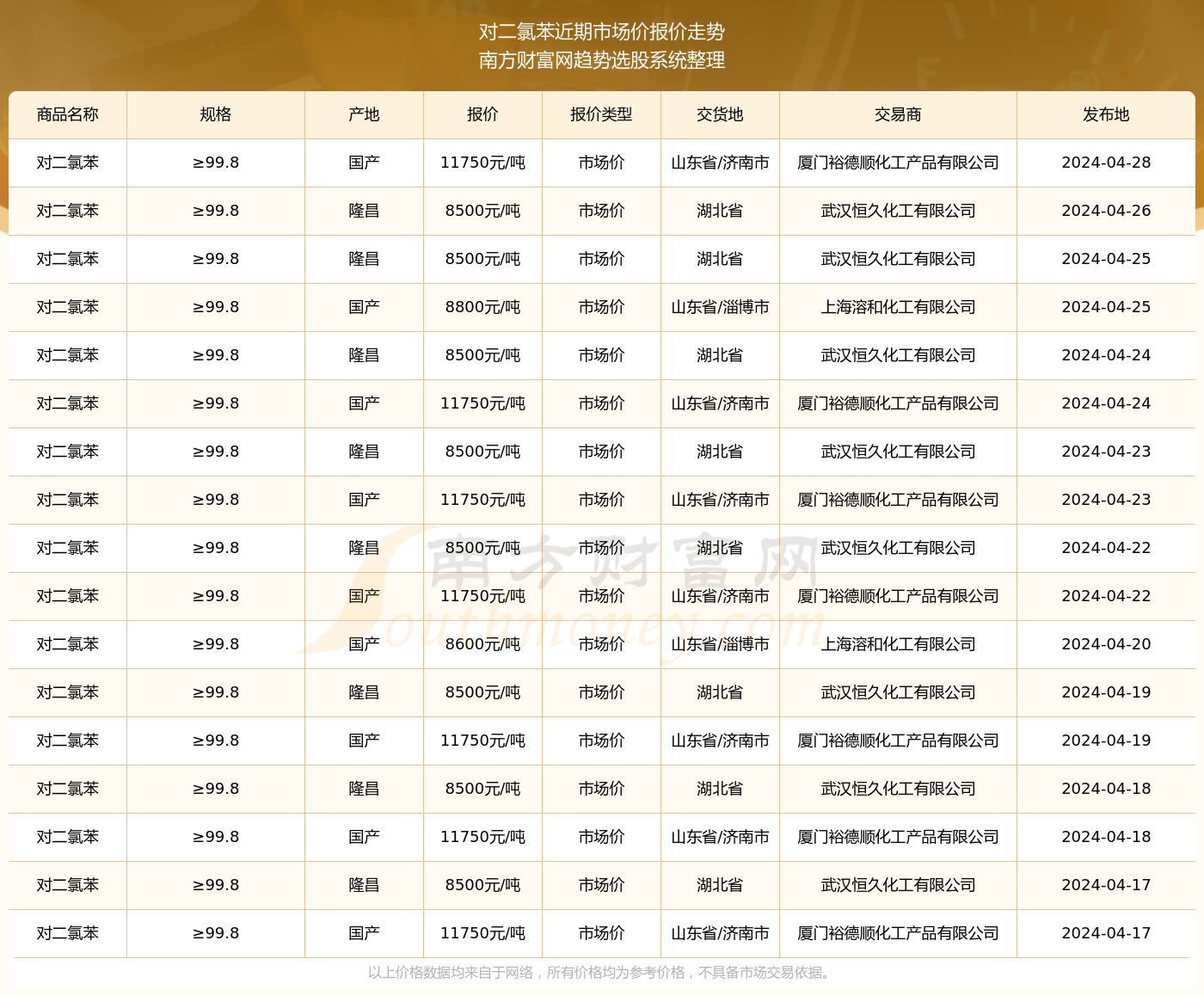
Task: Click the 交货地 column header
Action: click(720, 114)
